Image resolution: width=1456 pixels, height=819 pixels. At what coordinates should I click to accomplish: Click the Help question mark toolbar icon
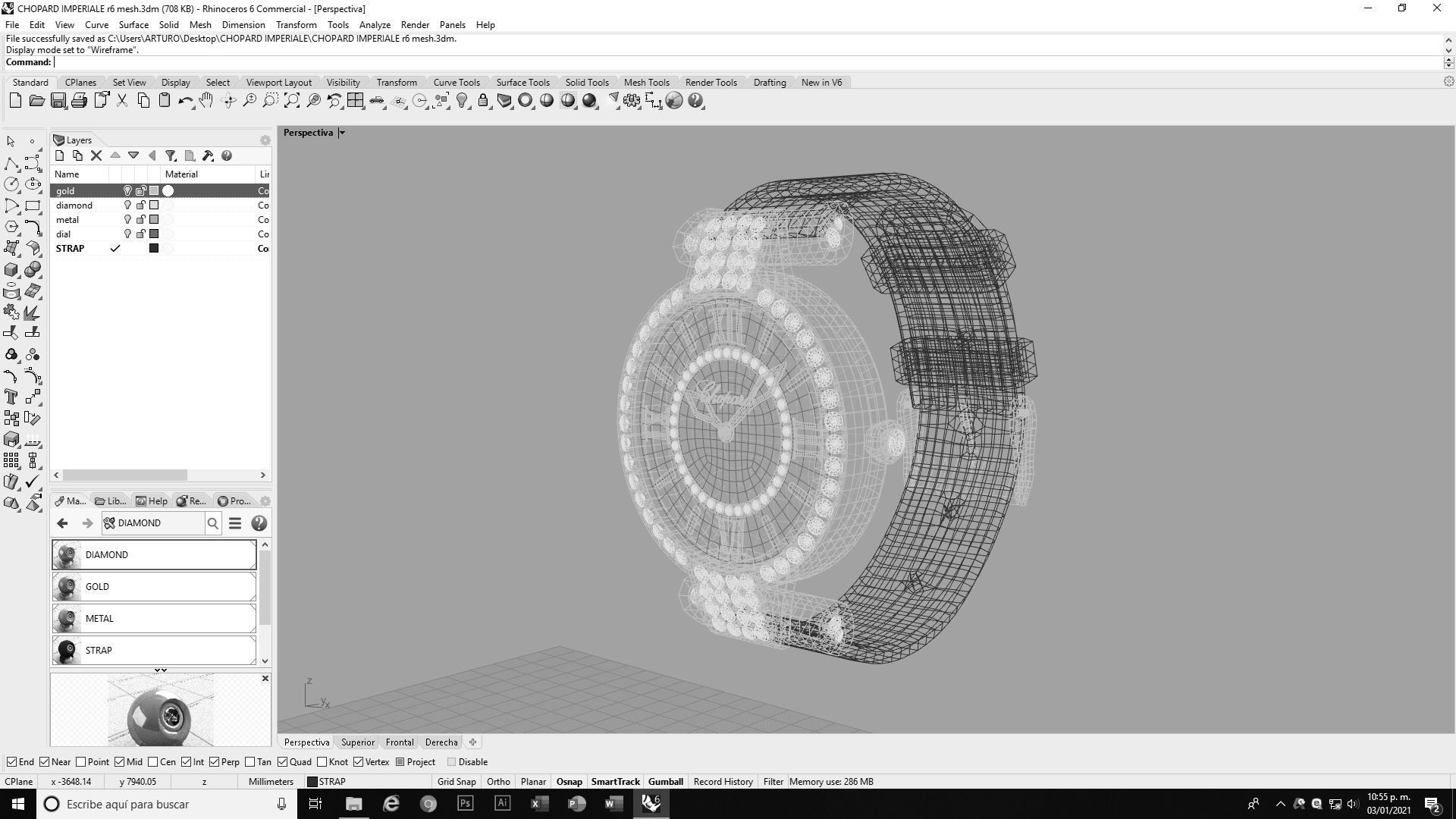pyautogui.click(x=695, y=100)
